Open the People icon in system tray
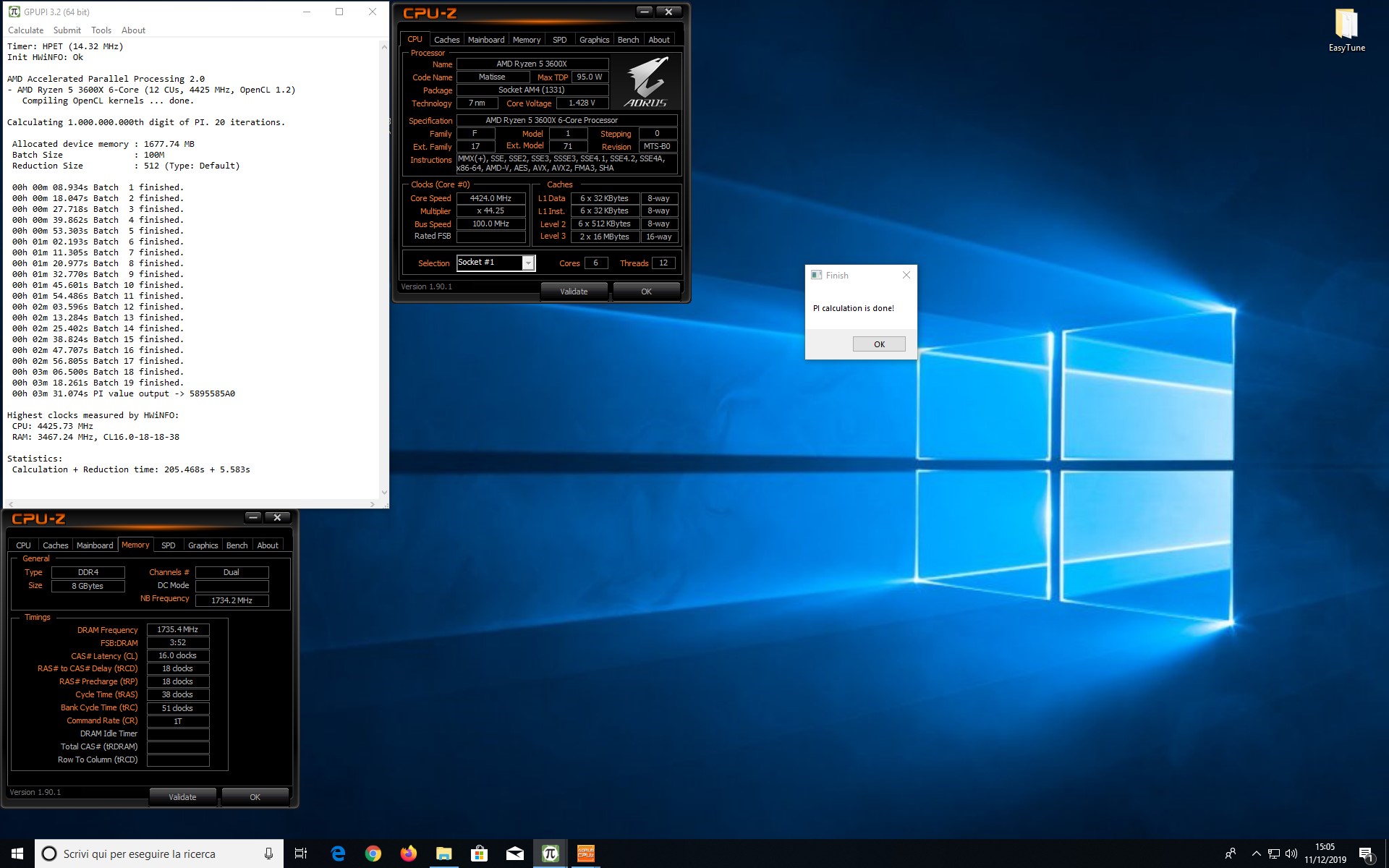This screenshot has height=868, width=1389. coord(1230,854)
